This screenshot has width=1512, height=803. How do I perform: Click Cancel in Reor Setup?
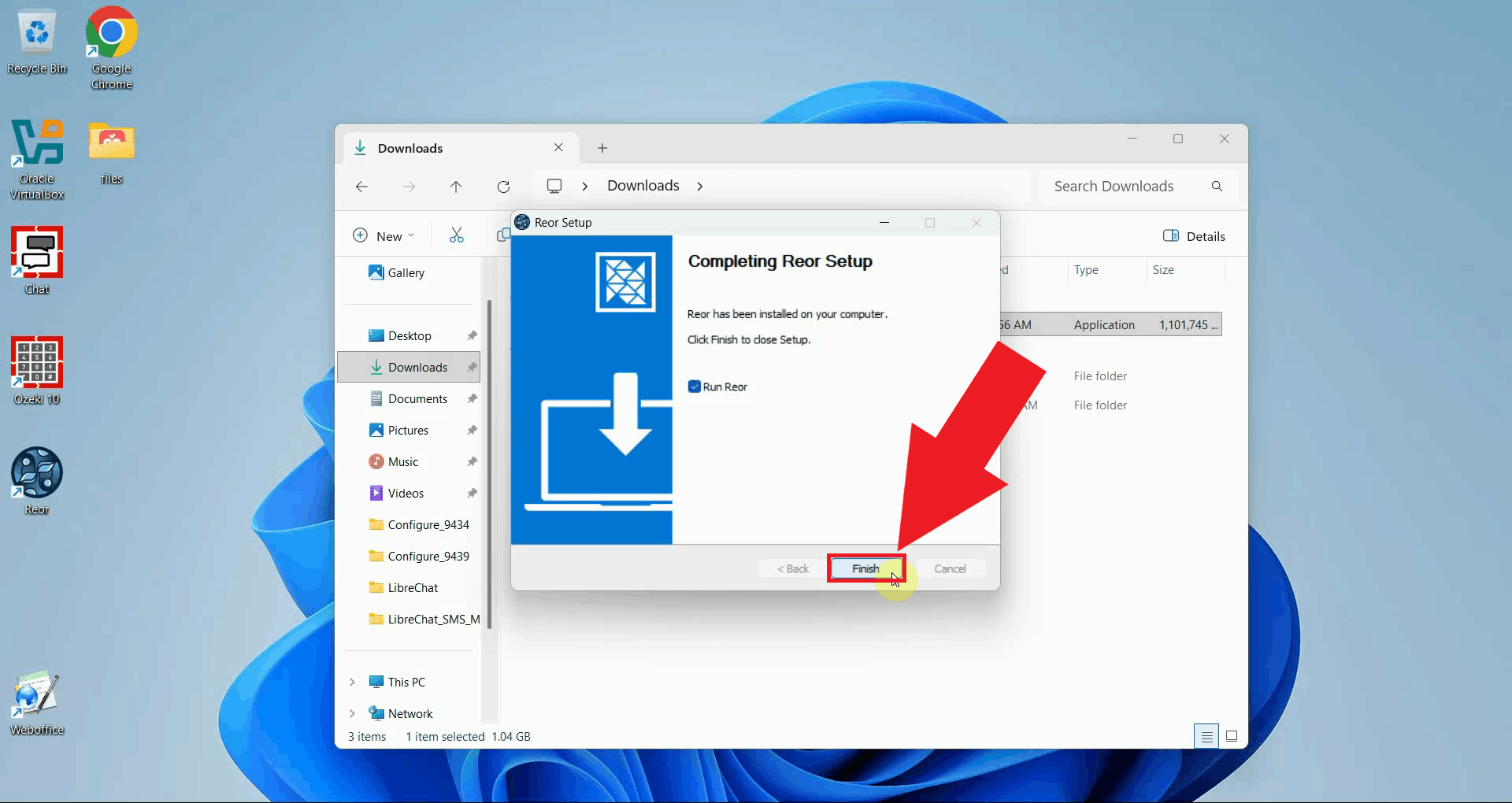[x=950, y=568]
